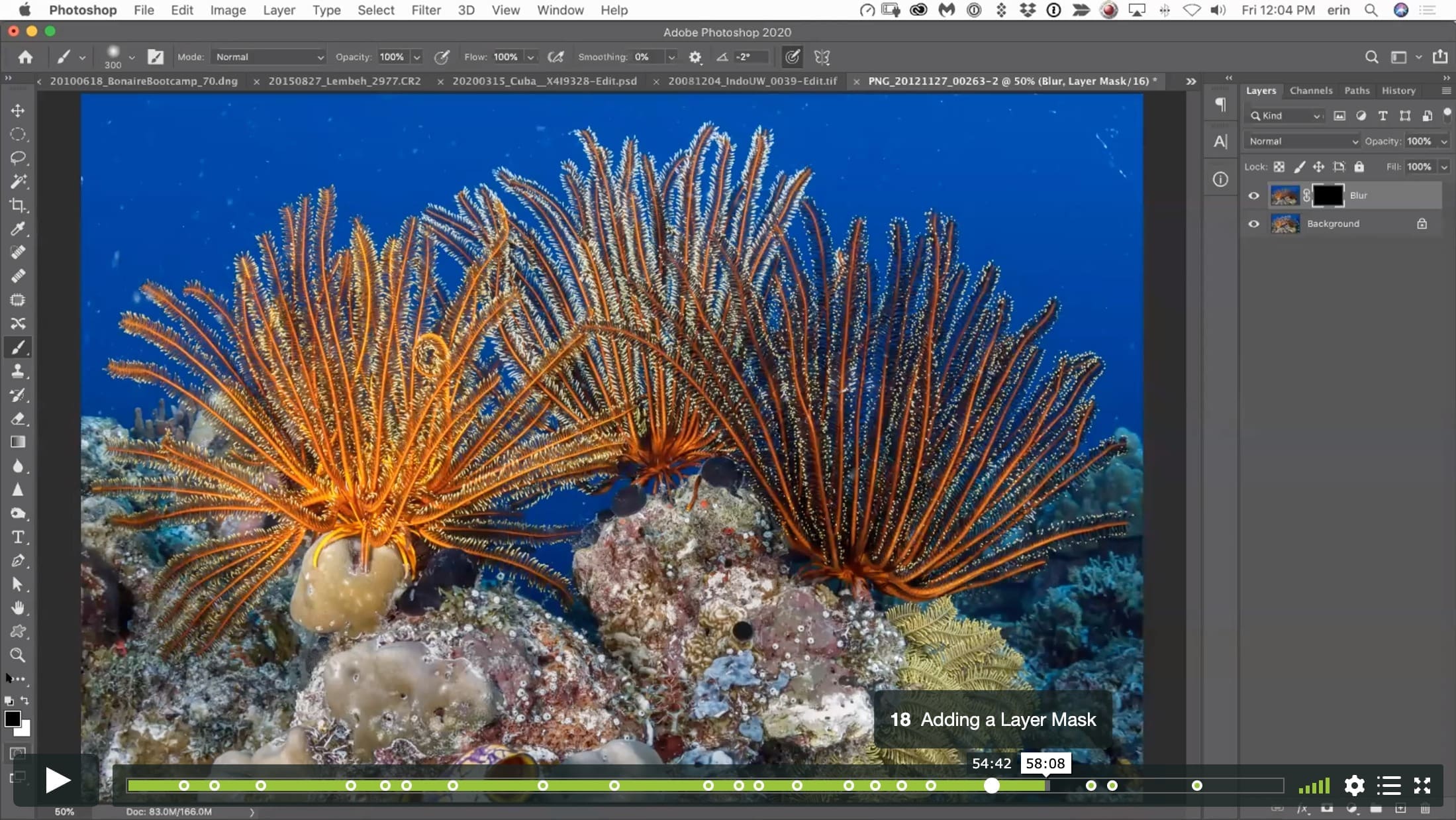Open the Filter menu
Viewport: 1456px width, 820px height.
click(x=426, y=10)
